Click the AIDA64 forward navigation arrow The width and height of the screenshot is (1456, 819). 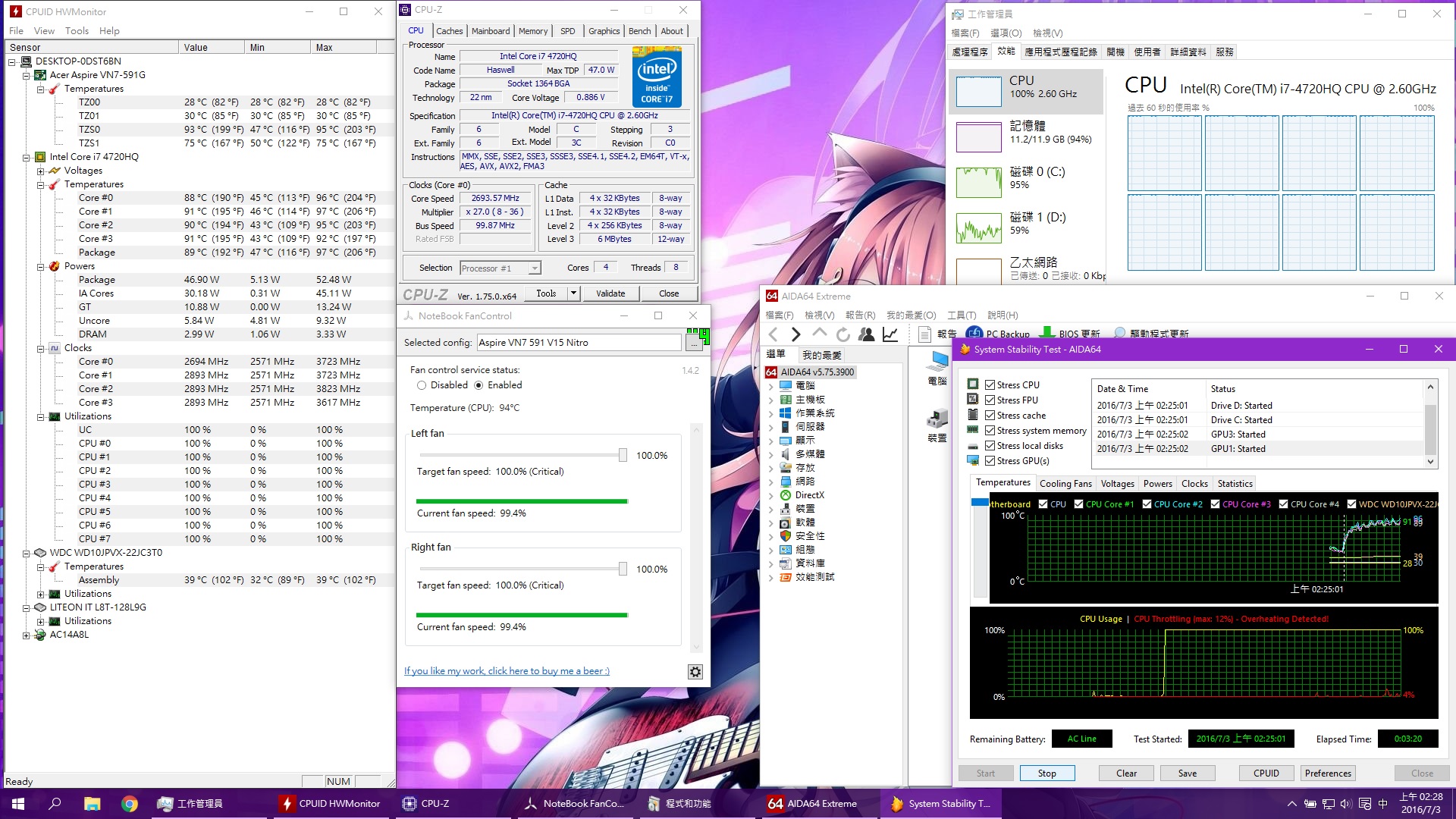click(795, 334)
